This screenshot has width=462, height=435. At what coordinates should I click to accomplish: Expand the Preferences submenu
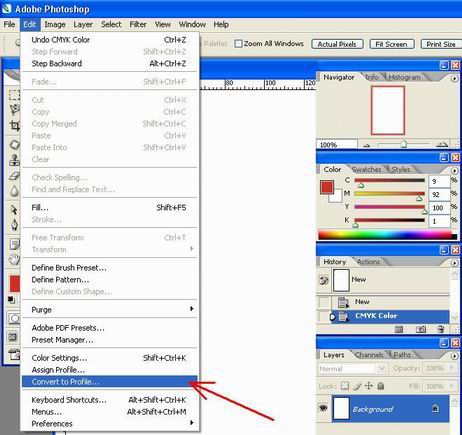click(110, 424)
